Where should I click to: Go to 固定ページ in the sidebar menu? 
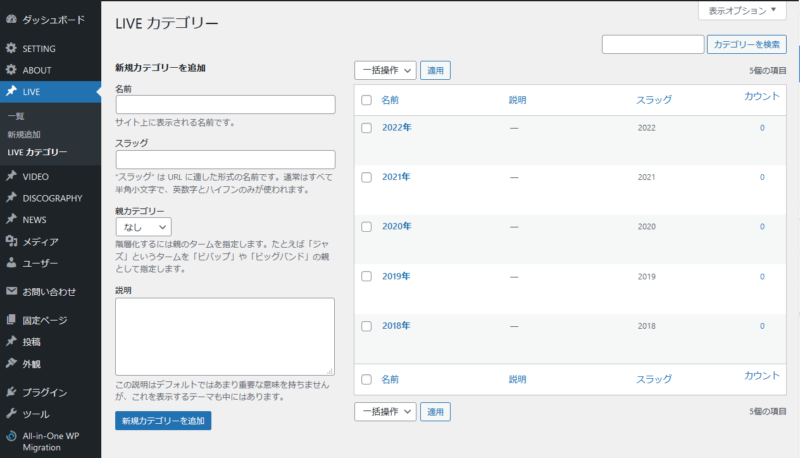point(45,320)
